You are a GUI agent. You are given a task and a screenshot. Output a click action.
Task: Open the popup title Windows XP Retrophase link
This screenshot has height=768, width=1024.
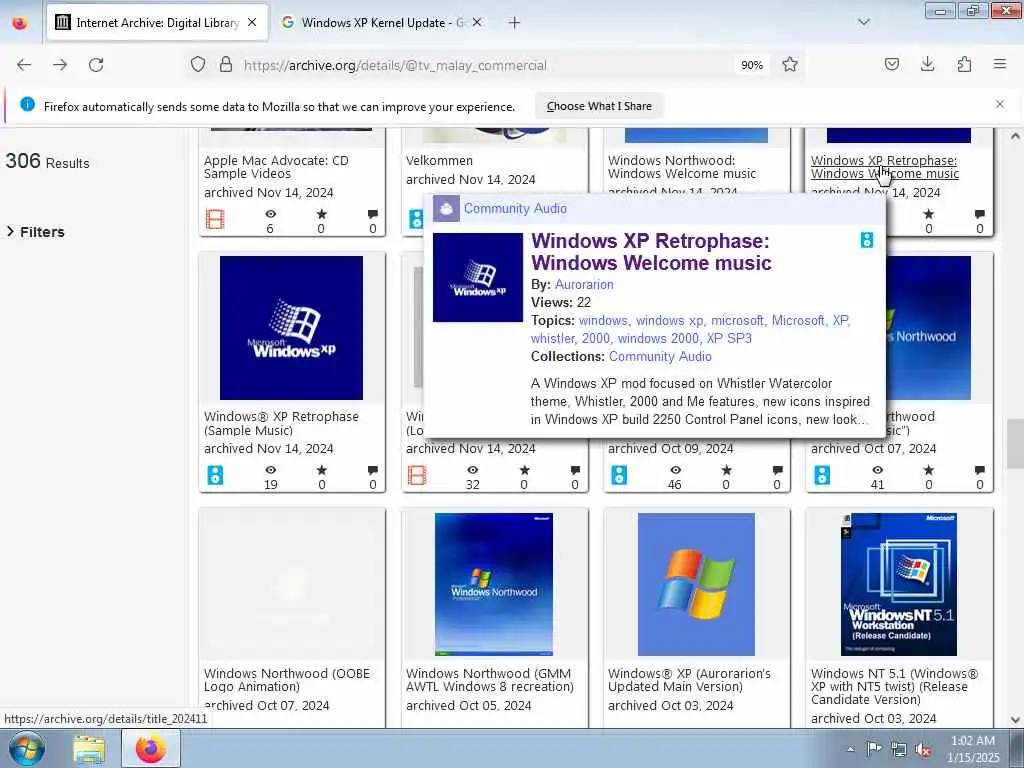[651, 251]
